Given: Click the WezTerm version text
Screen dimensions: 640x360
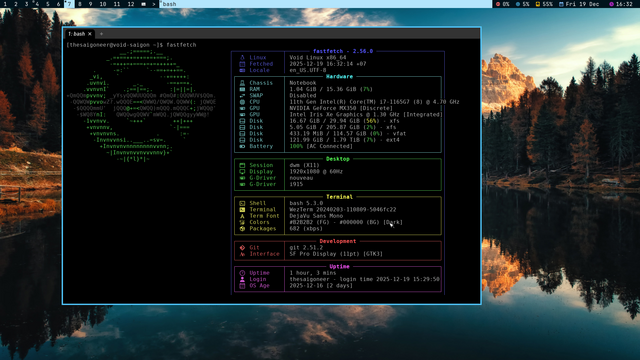Looking at the screenshot, I should [x=343, y=209].
